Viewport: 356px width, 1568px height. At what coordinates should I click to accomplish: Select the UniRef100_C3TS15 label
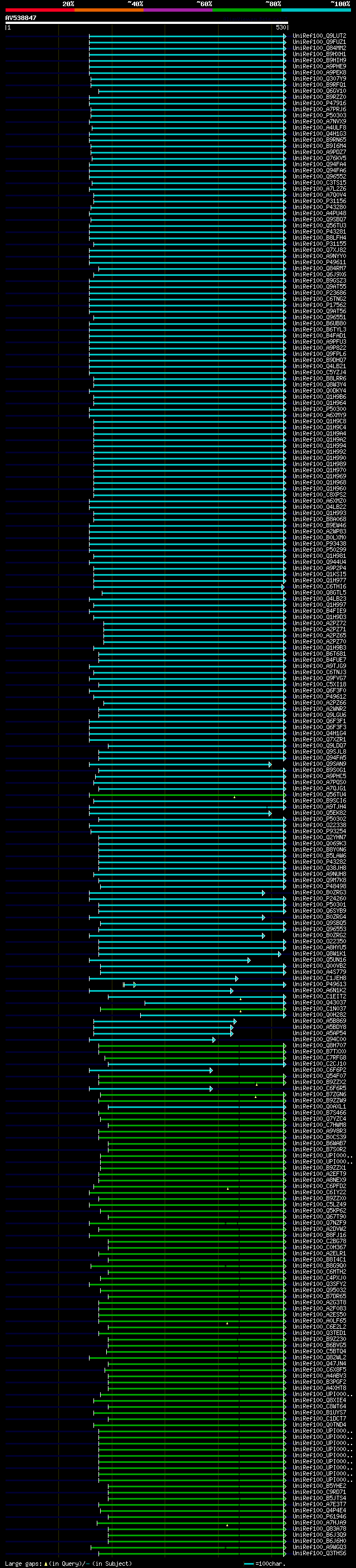coord(319,182)
